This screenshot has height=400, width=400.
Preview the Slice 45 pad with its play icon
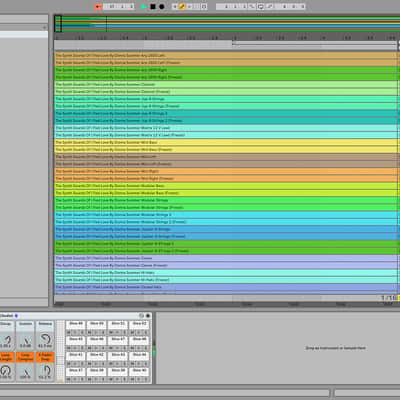click(75, 348)
